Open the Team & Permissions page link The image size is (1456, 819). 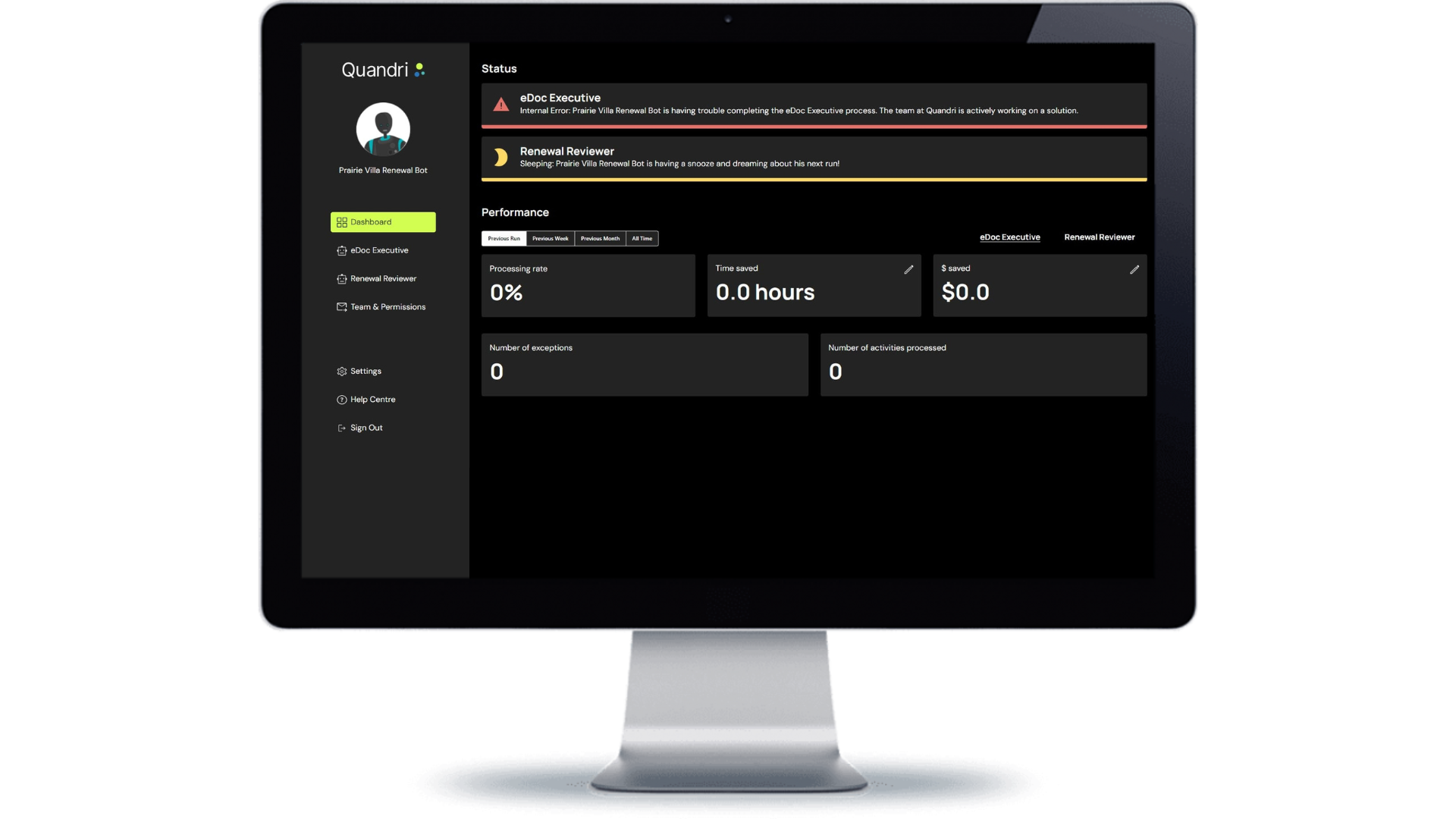click(388, 307)
